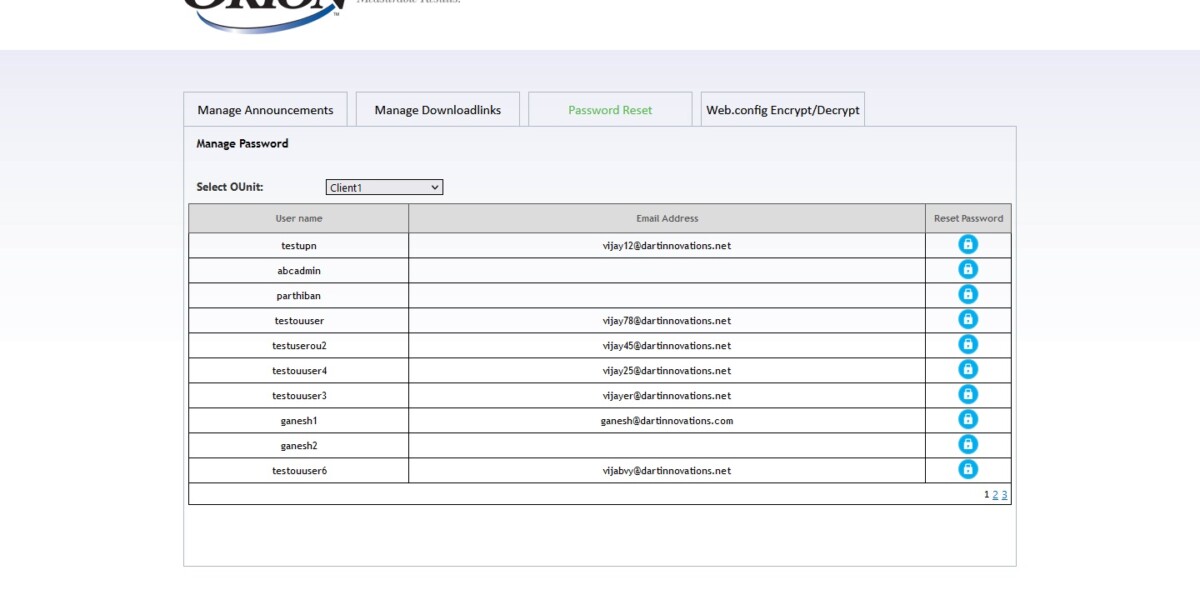Click reset lock icon for ganesh2
Image resolution: width=1200 pixels, height=600 pixels.
[967, 444]
